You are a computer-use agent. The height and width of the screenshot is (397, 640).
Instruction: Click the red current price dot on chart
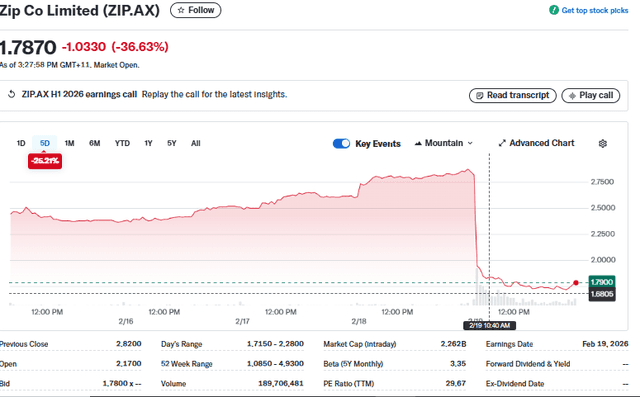tap(576, 282)
